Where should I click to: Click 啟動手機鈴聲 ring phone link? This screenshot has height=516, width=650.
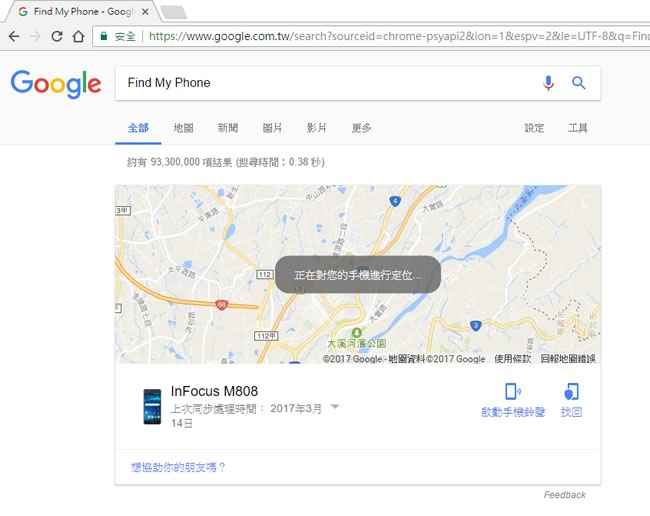513,412
